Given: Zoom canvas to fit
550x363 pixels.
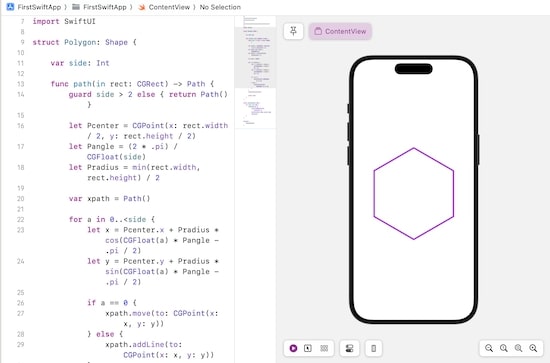Looking at the screenshot, I should click(518, 348).
